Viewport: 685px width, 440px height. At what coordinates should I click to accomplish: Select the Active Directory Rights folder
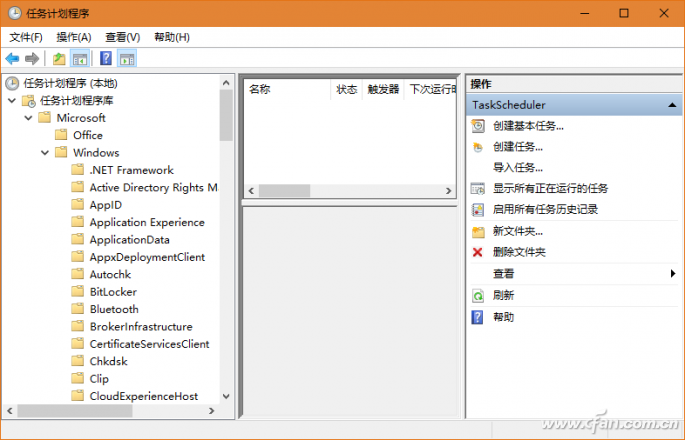tap(153, 187)
